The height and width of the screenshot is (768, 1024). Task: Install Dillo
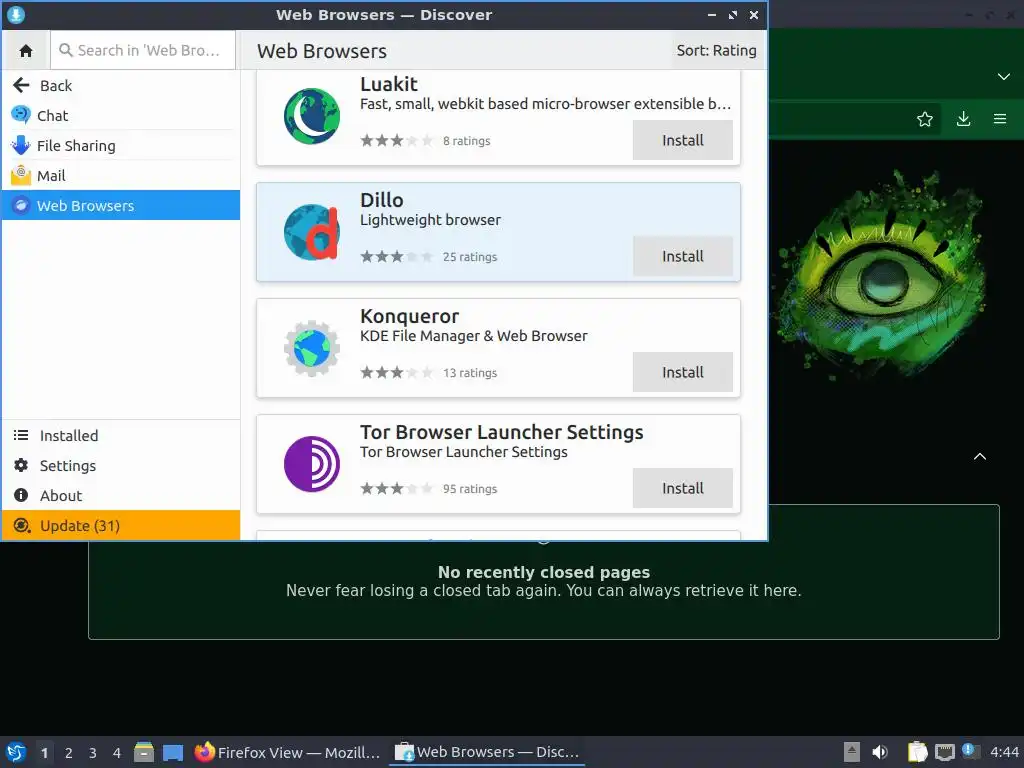click(x=682, y=256)
